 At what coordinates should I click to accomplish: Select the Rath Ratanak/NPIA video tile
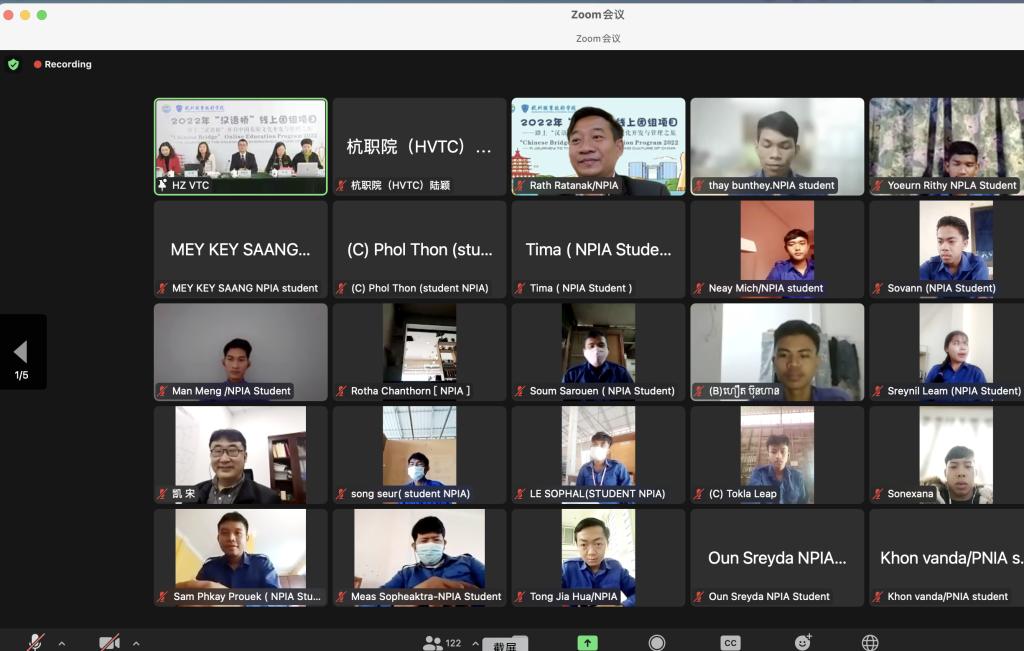click(x=598, y=146)
